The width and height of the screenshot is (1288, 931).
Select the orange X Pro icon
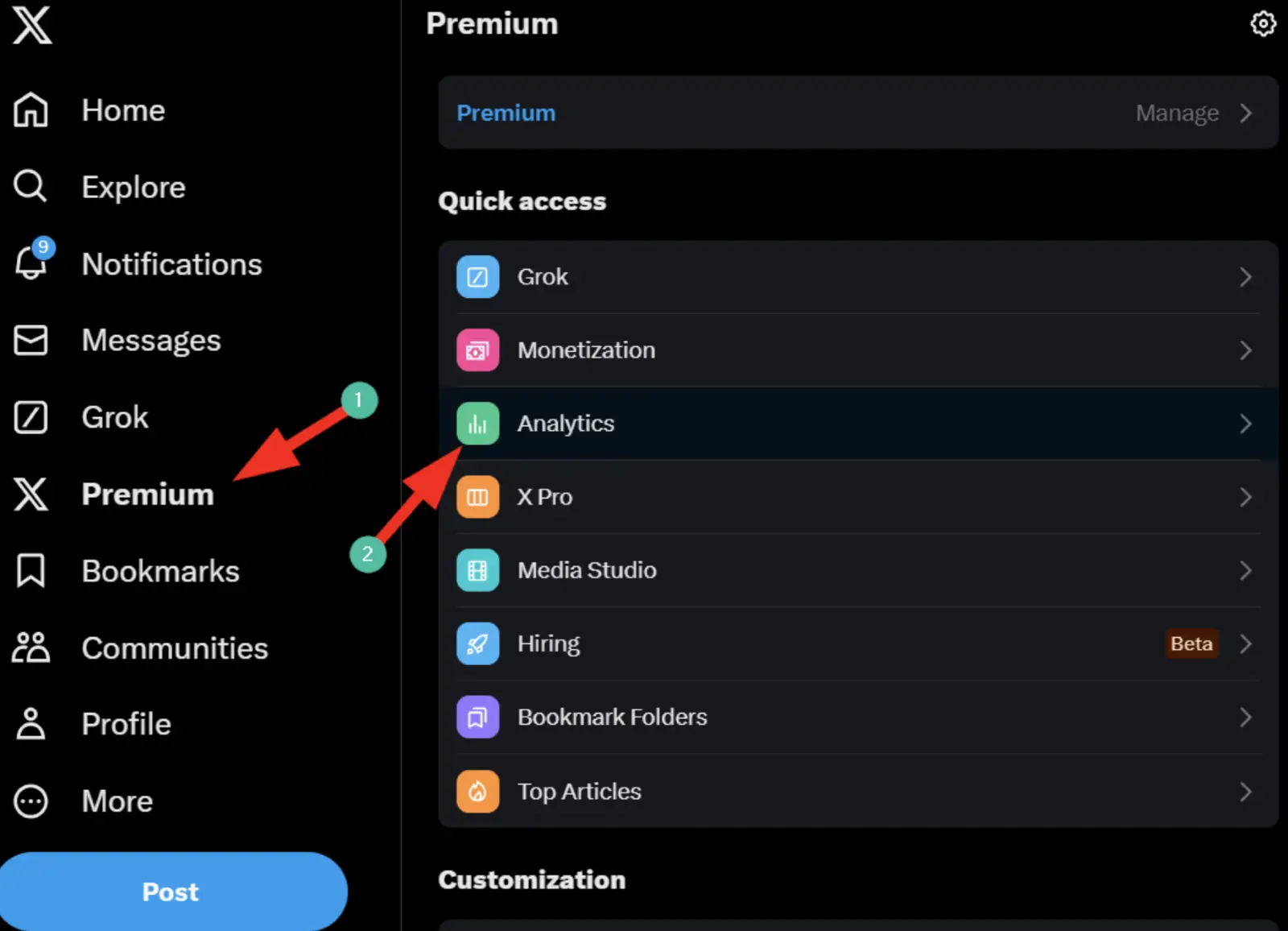(477, 497)
